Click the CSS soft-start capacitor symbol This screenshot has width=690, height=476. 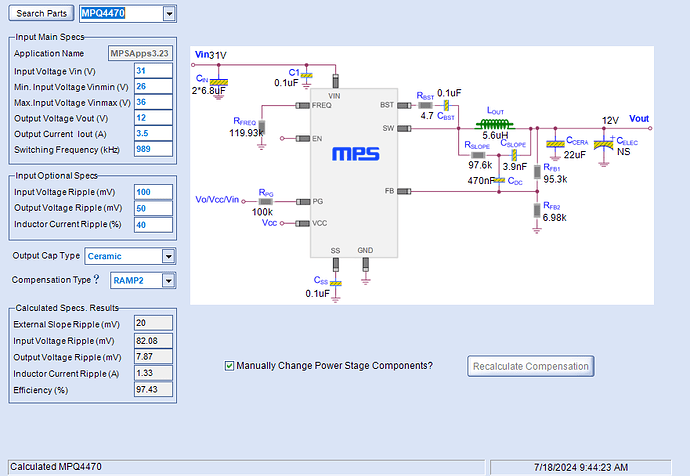pos(335,283)
